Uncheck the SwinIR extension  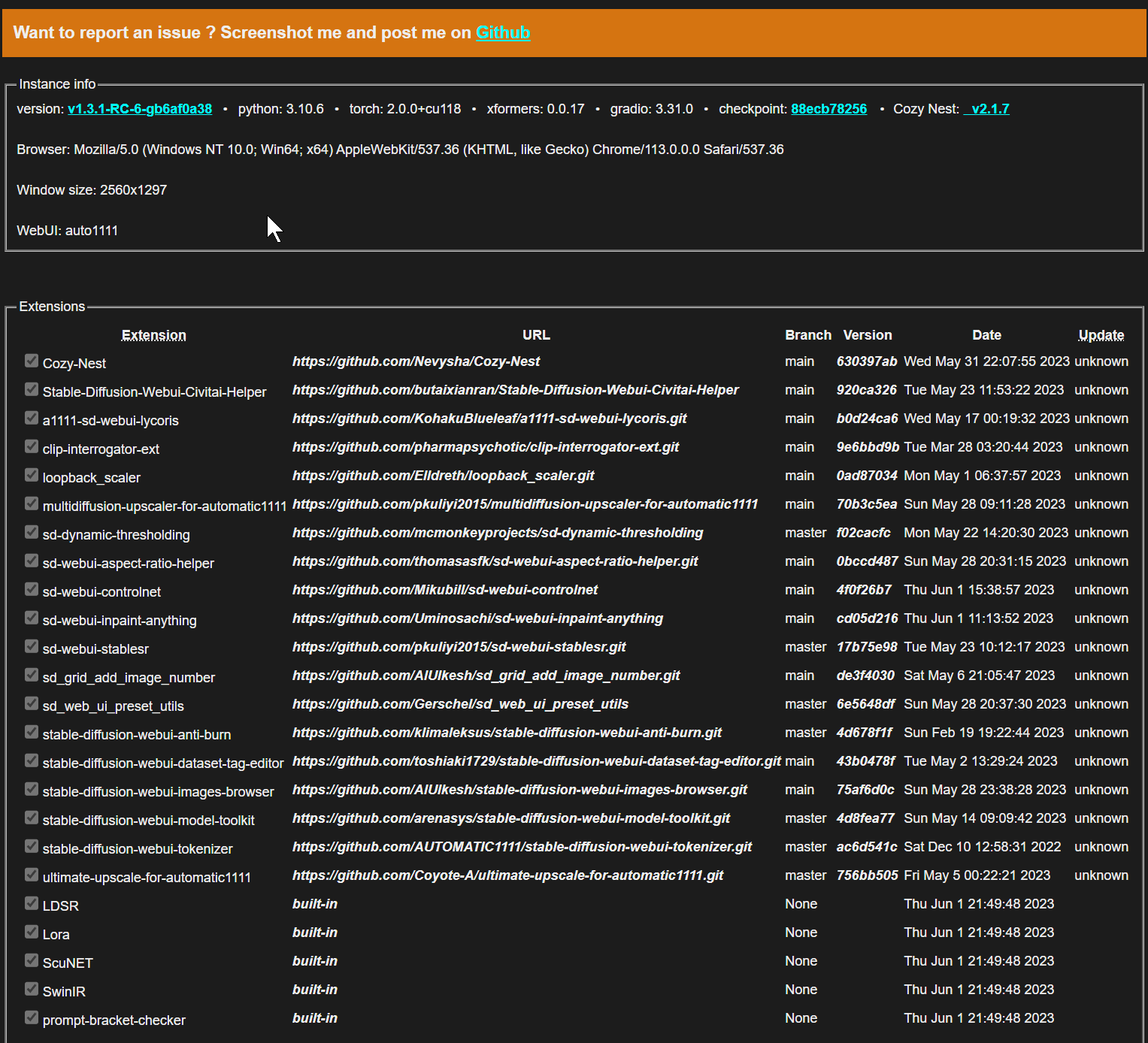31,989
